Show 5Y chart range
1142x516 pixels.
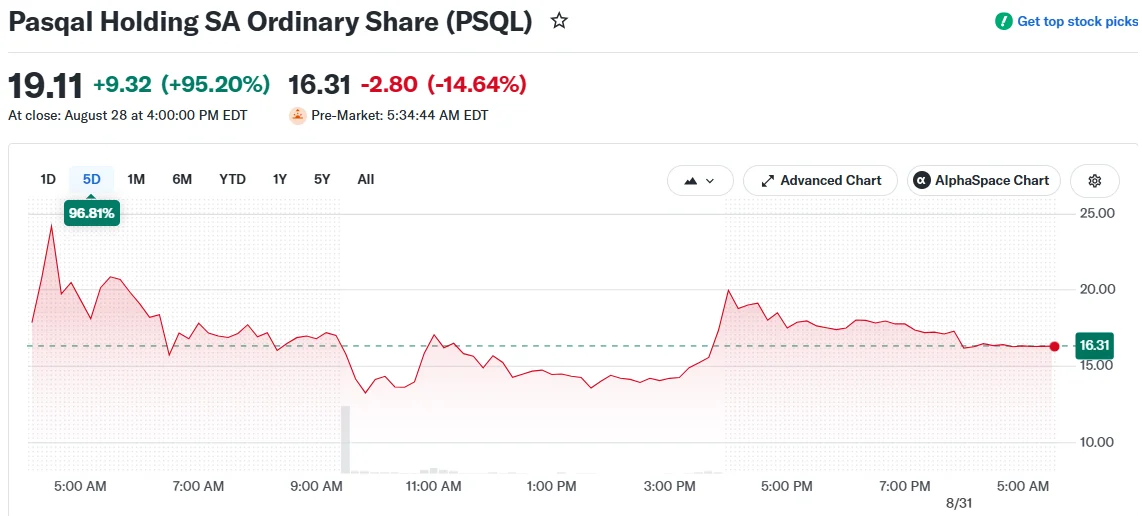(x=322, y=179)
